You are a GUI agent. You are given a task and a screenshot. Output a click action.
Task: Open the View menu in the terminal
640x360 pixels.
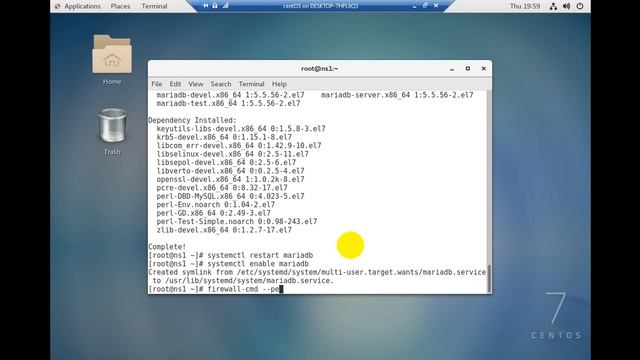click(x=196, y=84)
